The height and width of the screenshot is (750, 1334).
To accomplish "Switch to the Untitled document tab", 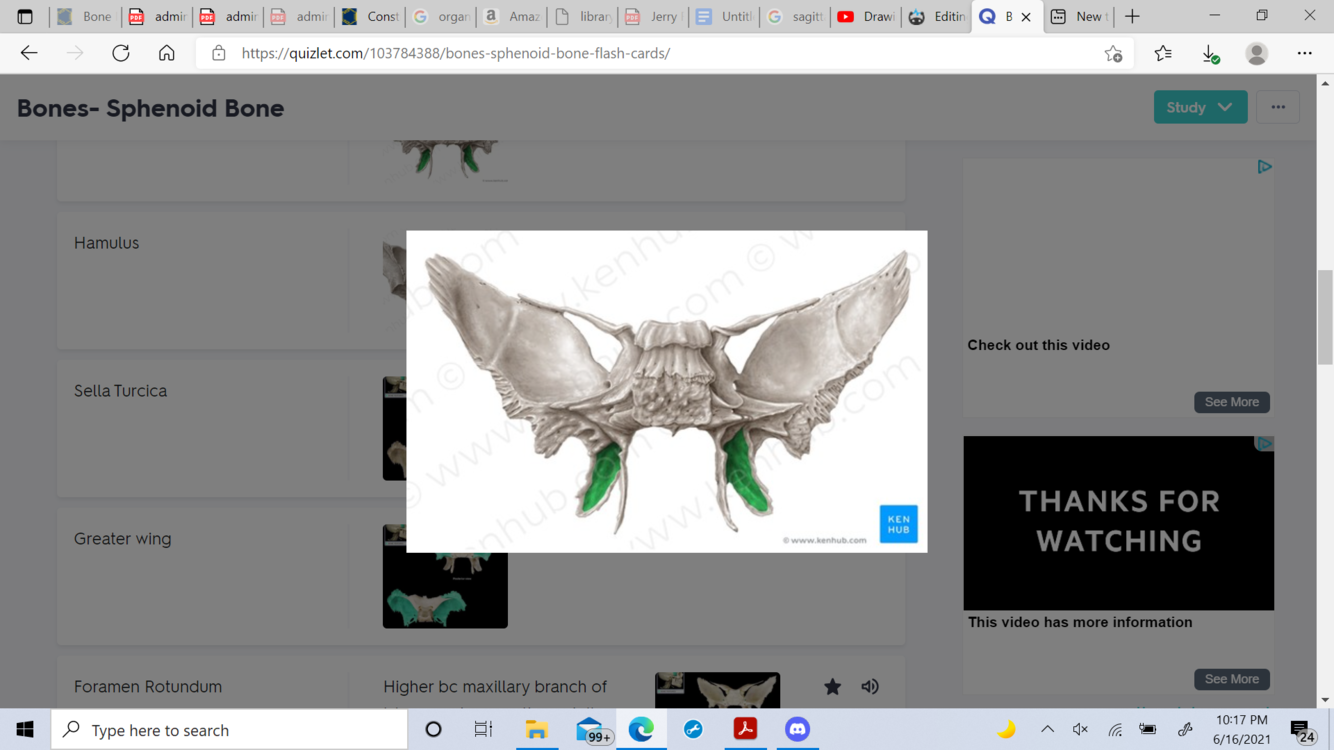I will coord(725,17).
